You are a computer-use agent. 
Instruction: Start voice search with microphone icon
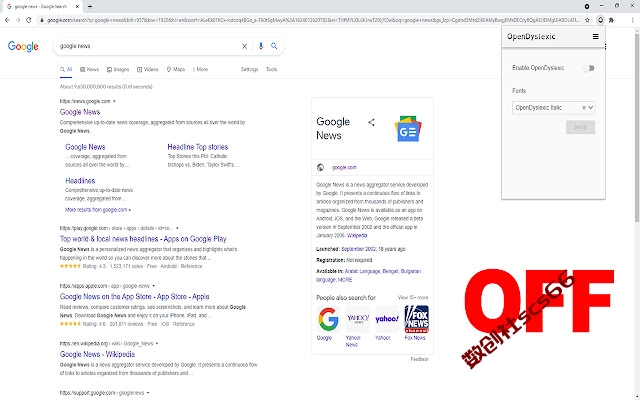pos(261,46)
